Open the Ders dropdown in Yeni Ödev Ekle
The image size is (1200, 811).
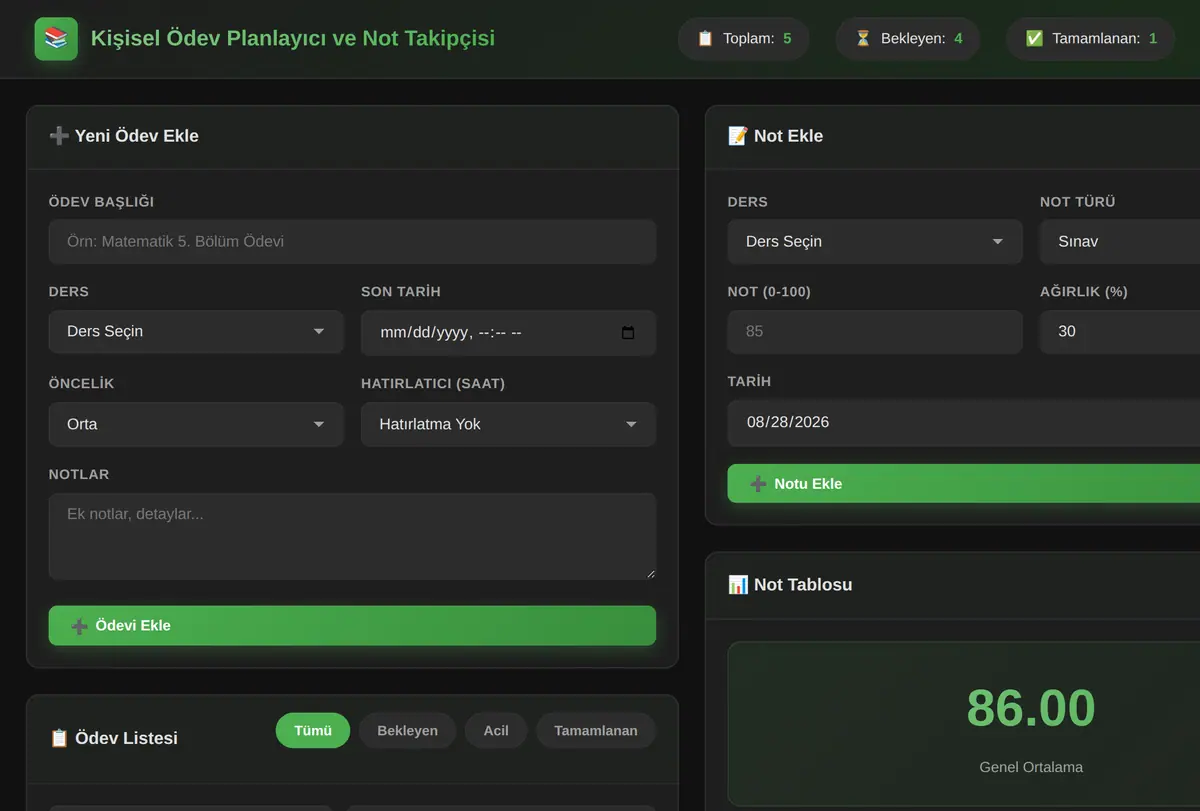coord(196,332)
